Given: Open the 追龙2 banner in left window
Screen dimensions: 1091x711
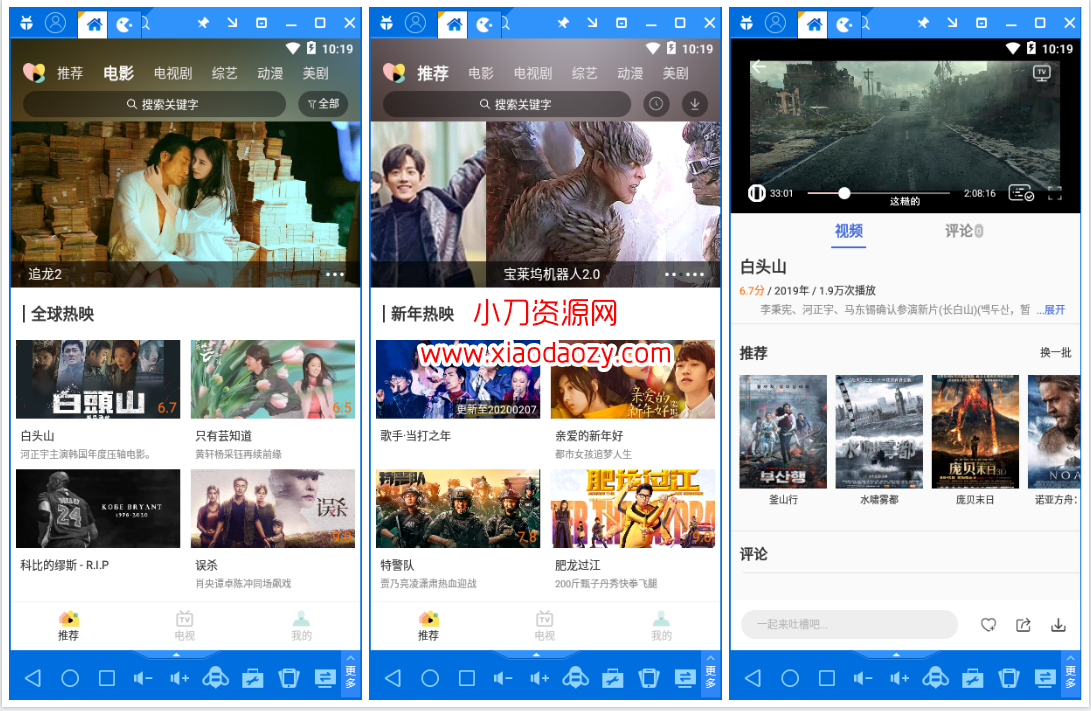Looking at the screenshot, I should (186, 205).
